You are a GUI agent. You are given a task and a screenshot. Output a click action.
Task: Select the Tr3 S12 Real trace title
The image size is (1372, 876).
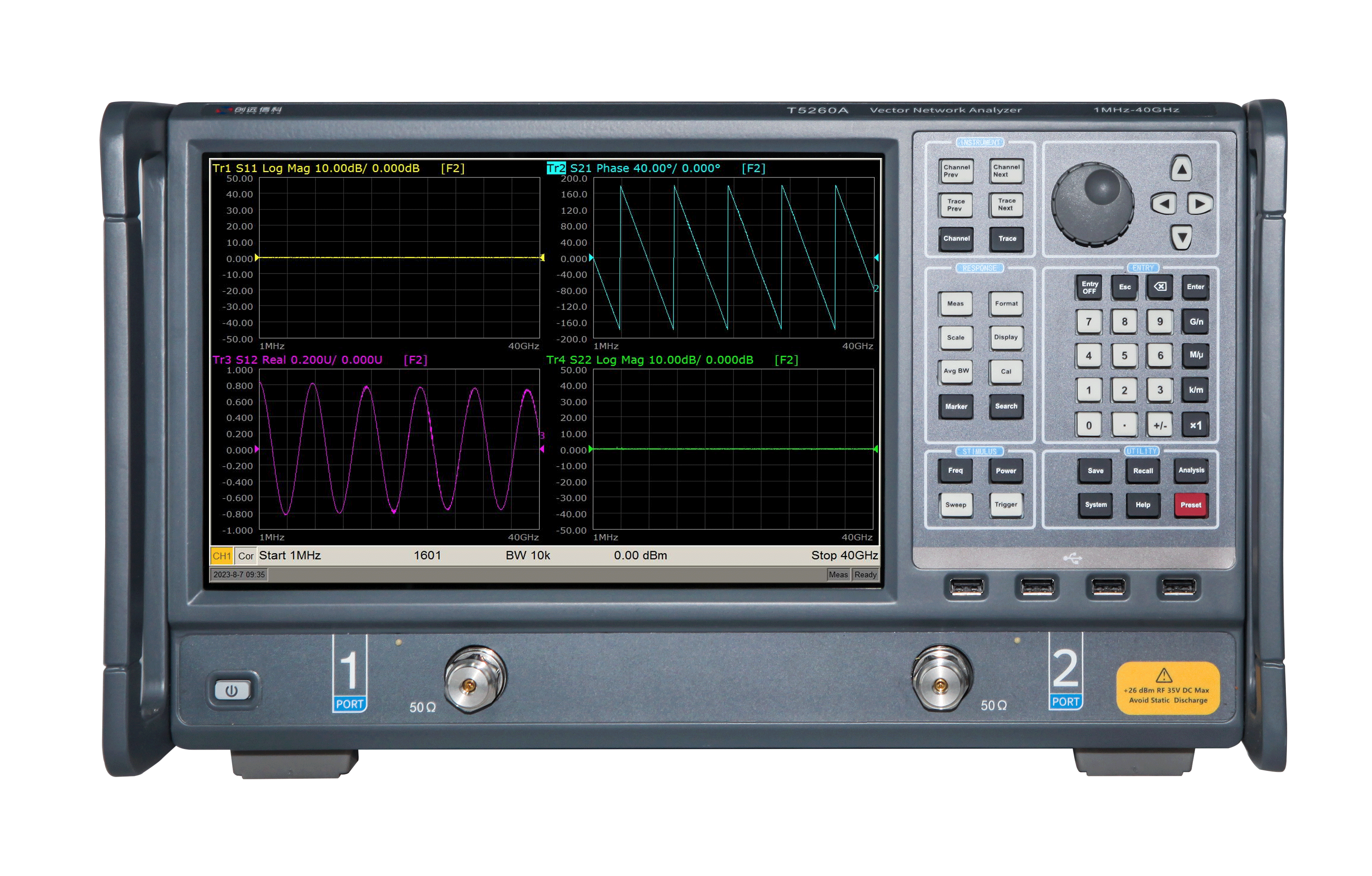click(297, 360)
